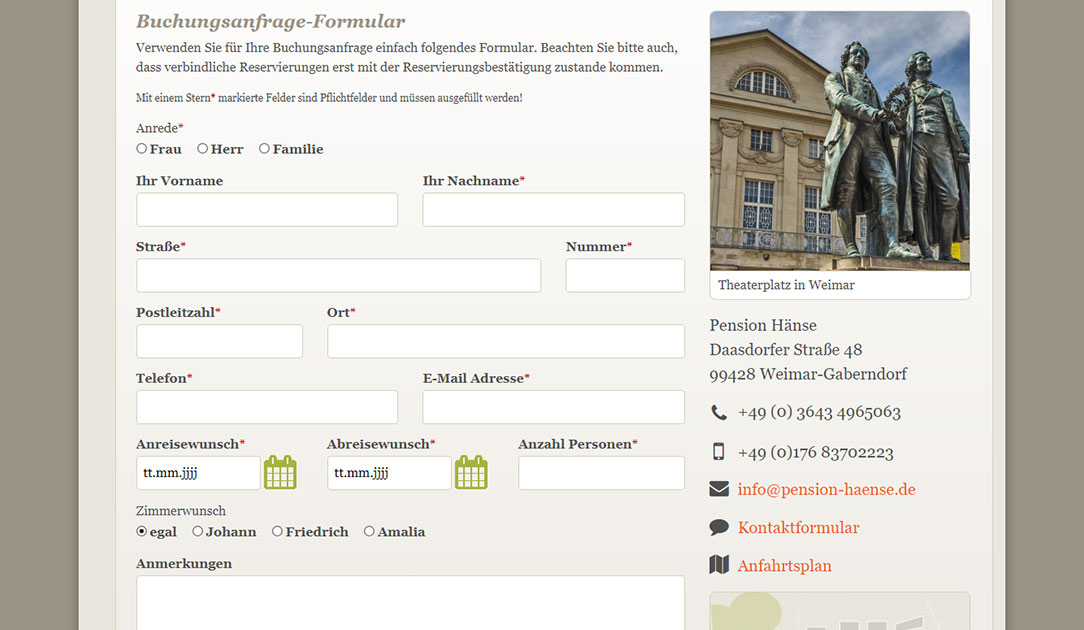Click into the E-Mail Adresse field
This screenshot has height=630, width=1084.
point(553,407)
